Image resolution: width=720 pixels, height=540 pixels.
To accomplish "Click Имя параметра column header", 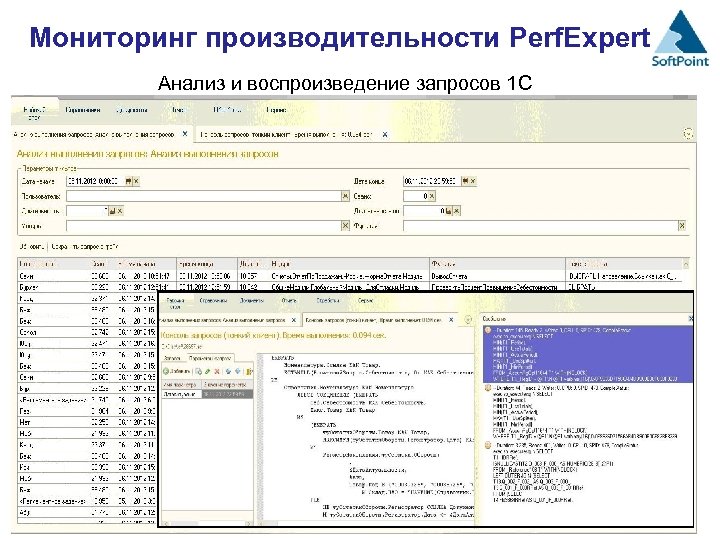I will point(181,384).
